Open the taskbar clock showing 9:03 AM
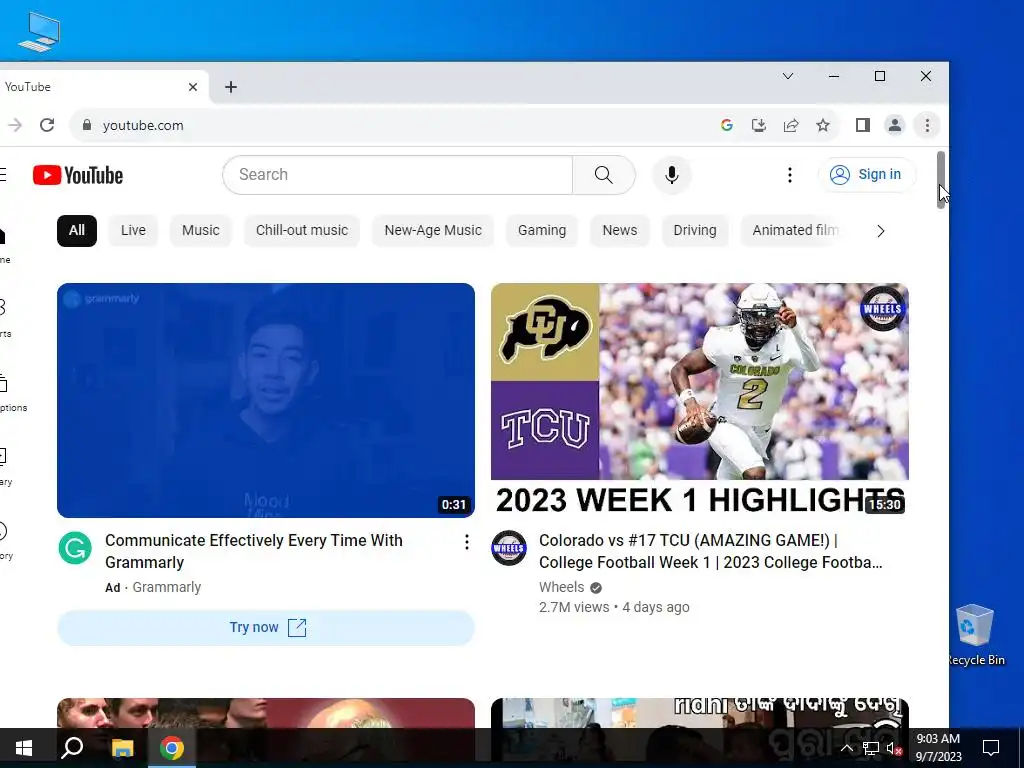Viewport: 1024px width, 768px height. point(938,748)
